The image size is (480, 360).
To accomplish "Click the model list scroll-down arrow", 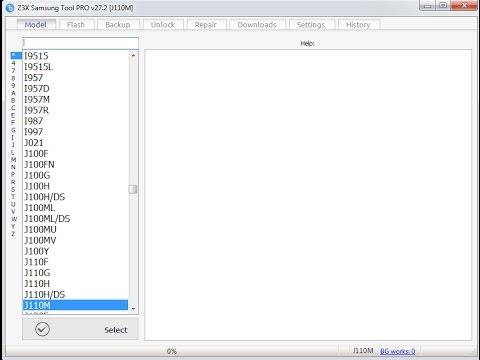I will tap(133, 309).
